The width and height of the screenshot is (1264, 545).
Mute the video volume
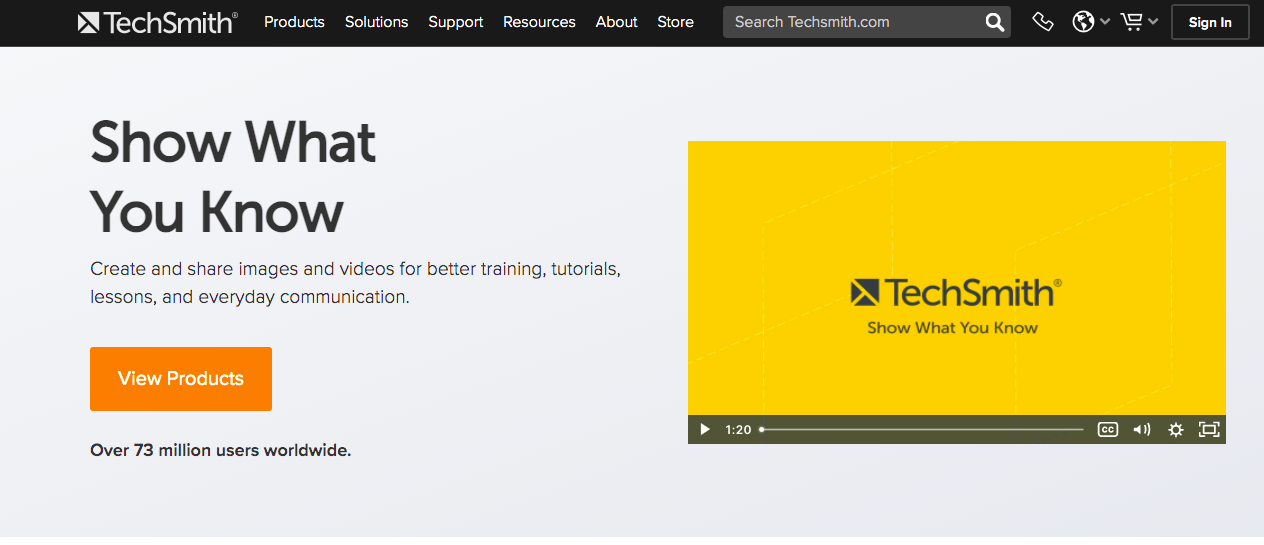pyautogui.click(x=1141, y=429)
